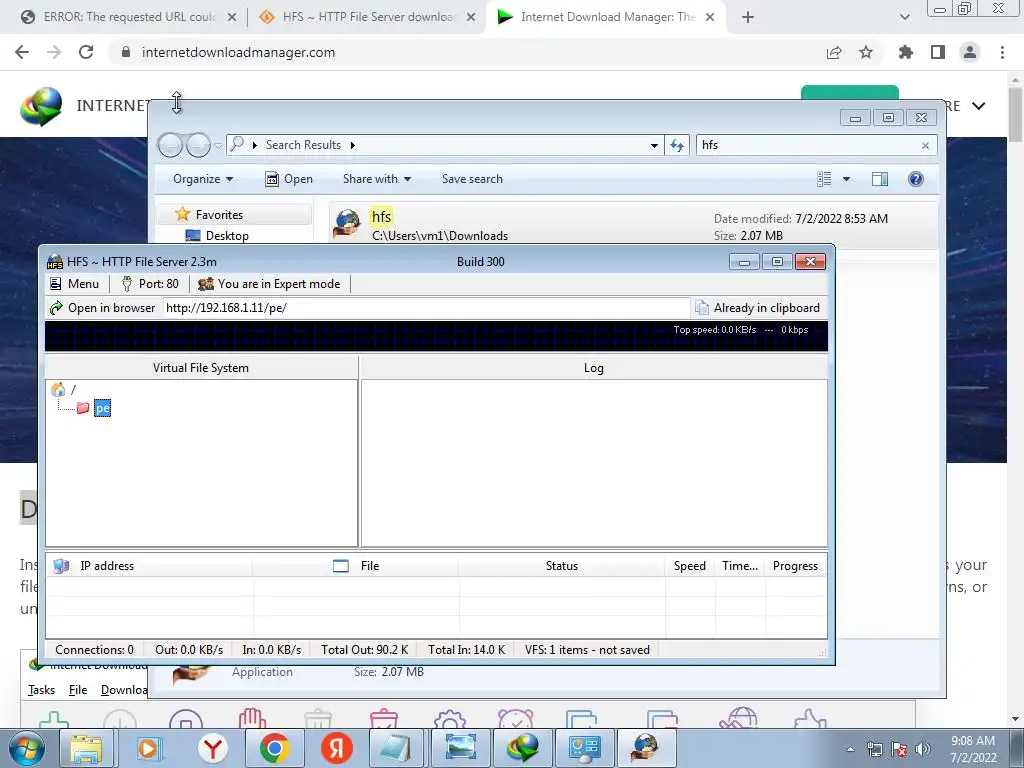This screenshot has height=768, width=1024.
Task: Click the red folder icon next to pe
Action: pyautogui.click(x=83, y=408)
